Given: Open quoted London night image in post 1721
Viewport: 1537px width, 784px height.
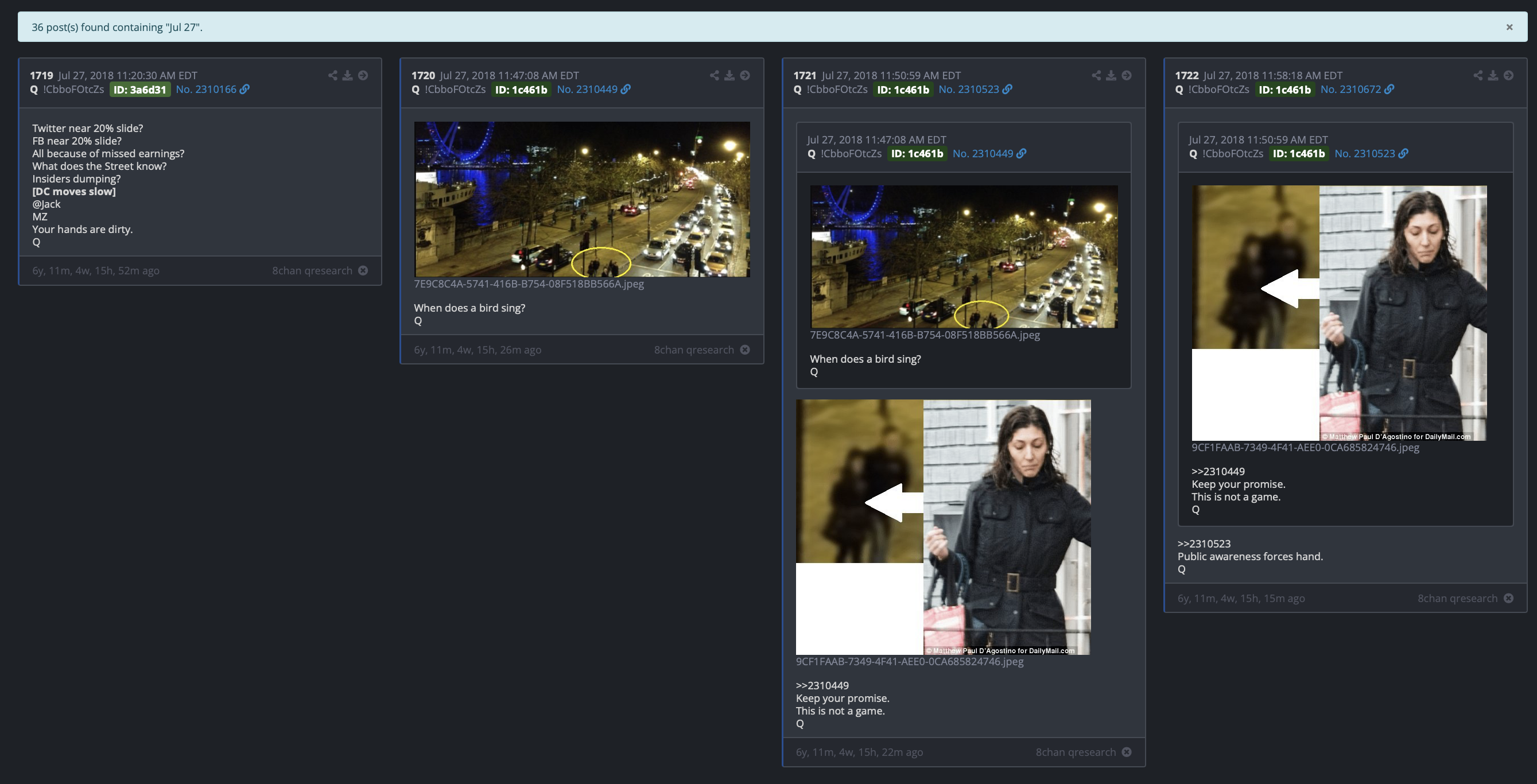Looking at the screenshot, I should coord(964,257).
